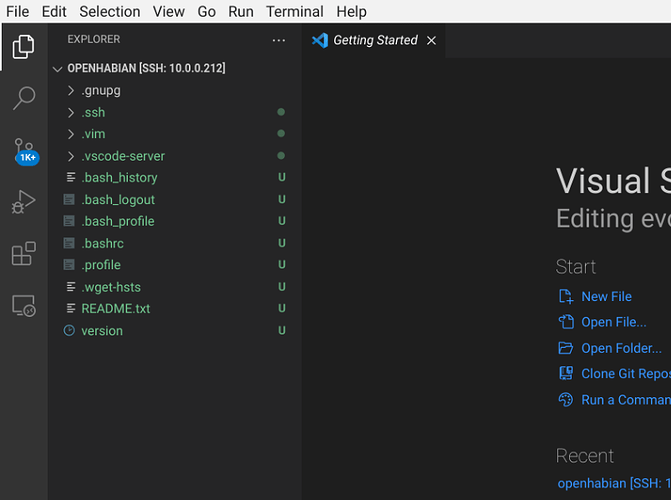Screen dimensions: 671x500
Task: Click file icon beside .wget-hsts
Action: tap(71, 287)
